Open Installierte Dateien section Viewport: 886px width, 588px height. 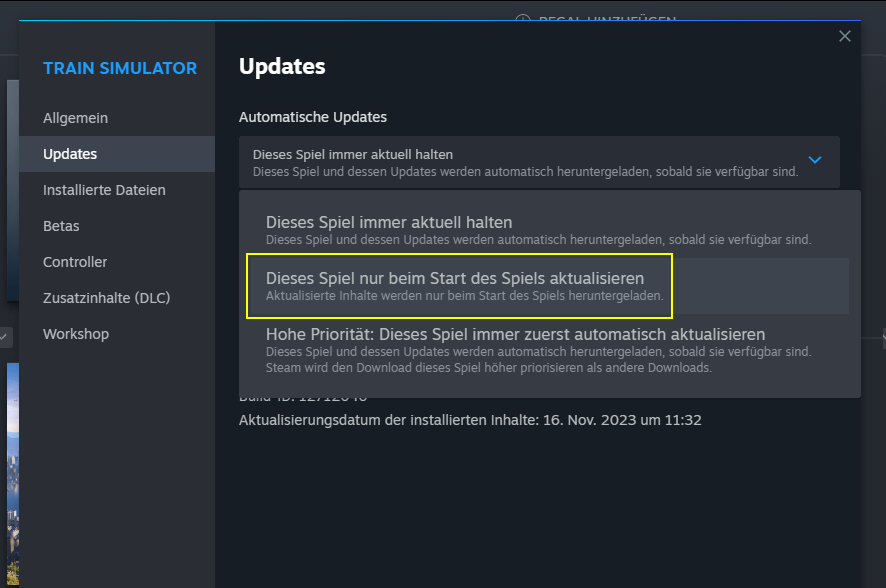pos(117,190)
